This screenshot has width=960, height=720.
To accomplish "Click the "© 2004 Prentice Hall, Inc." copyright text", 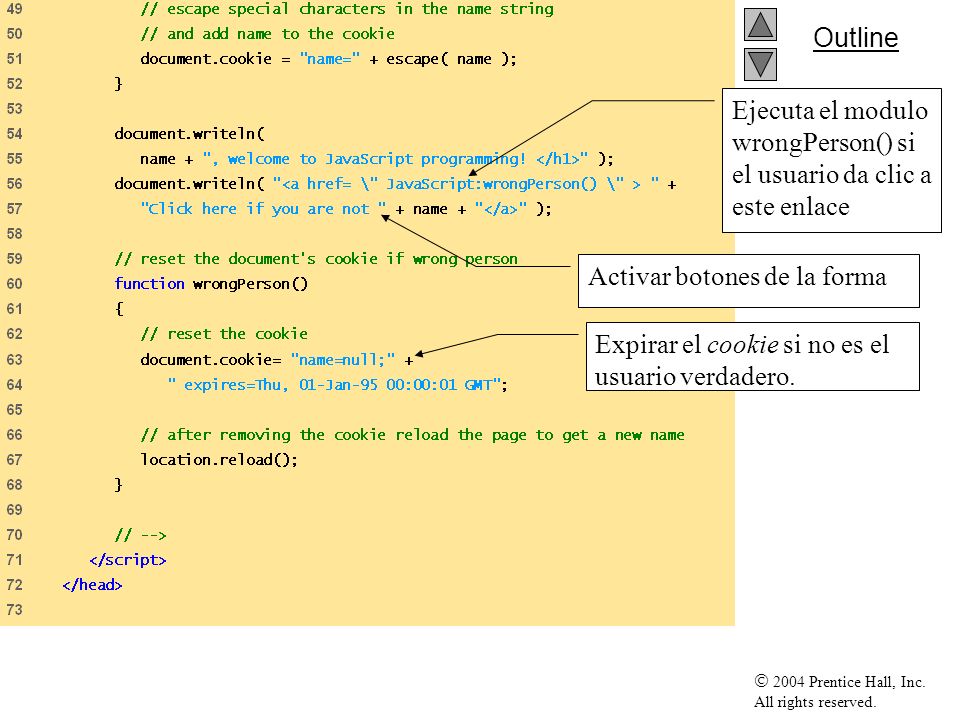I will (839, 681).
